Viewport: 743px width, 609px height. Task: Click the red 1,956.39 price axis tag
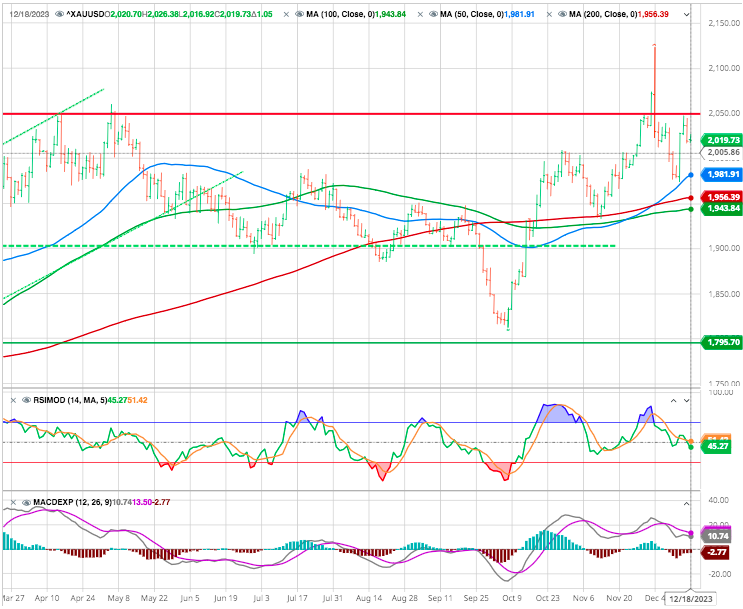(720, 197)
